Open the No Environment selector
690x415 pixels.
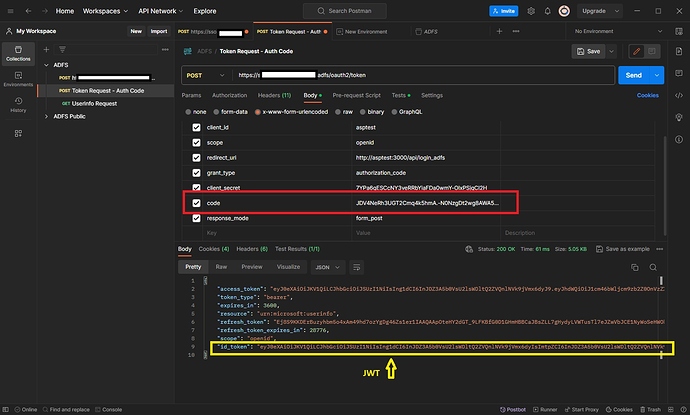(x=618, y=31)
